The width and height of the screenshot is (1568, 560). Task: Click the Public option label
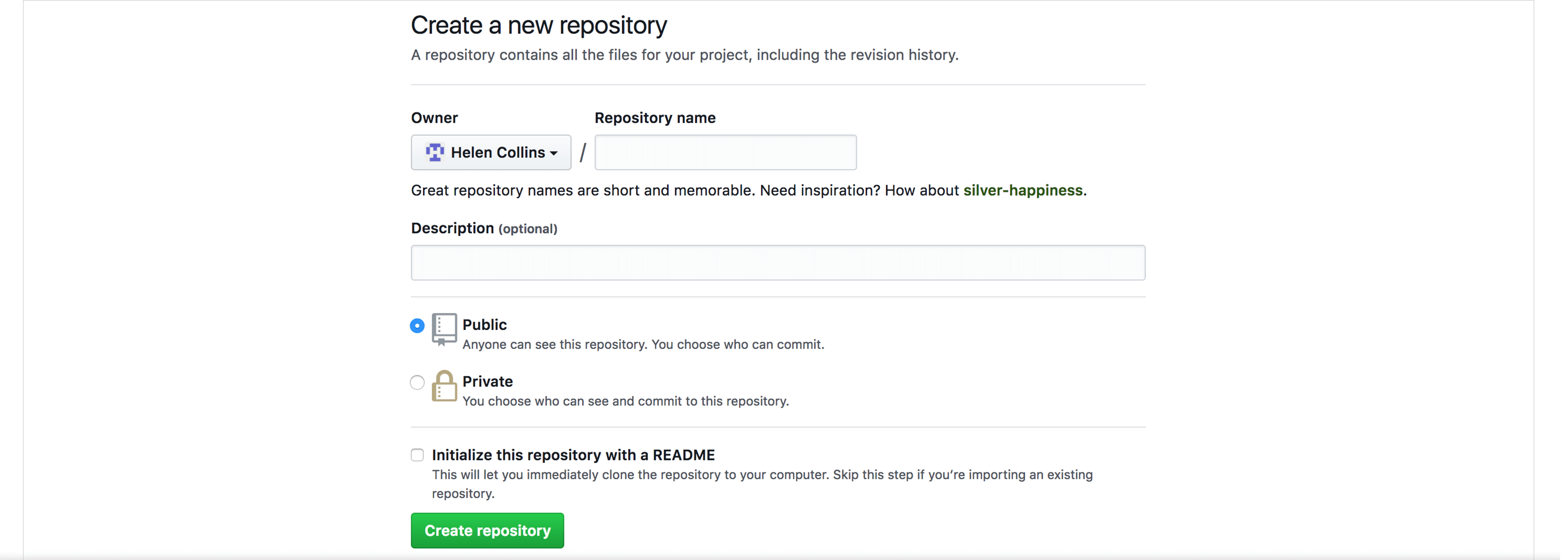pos(485,325)
